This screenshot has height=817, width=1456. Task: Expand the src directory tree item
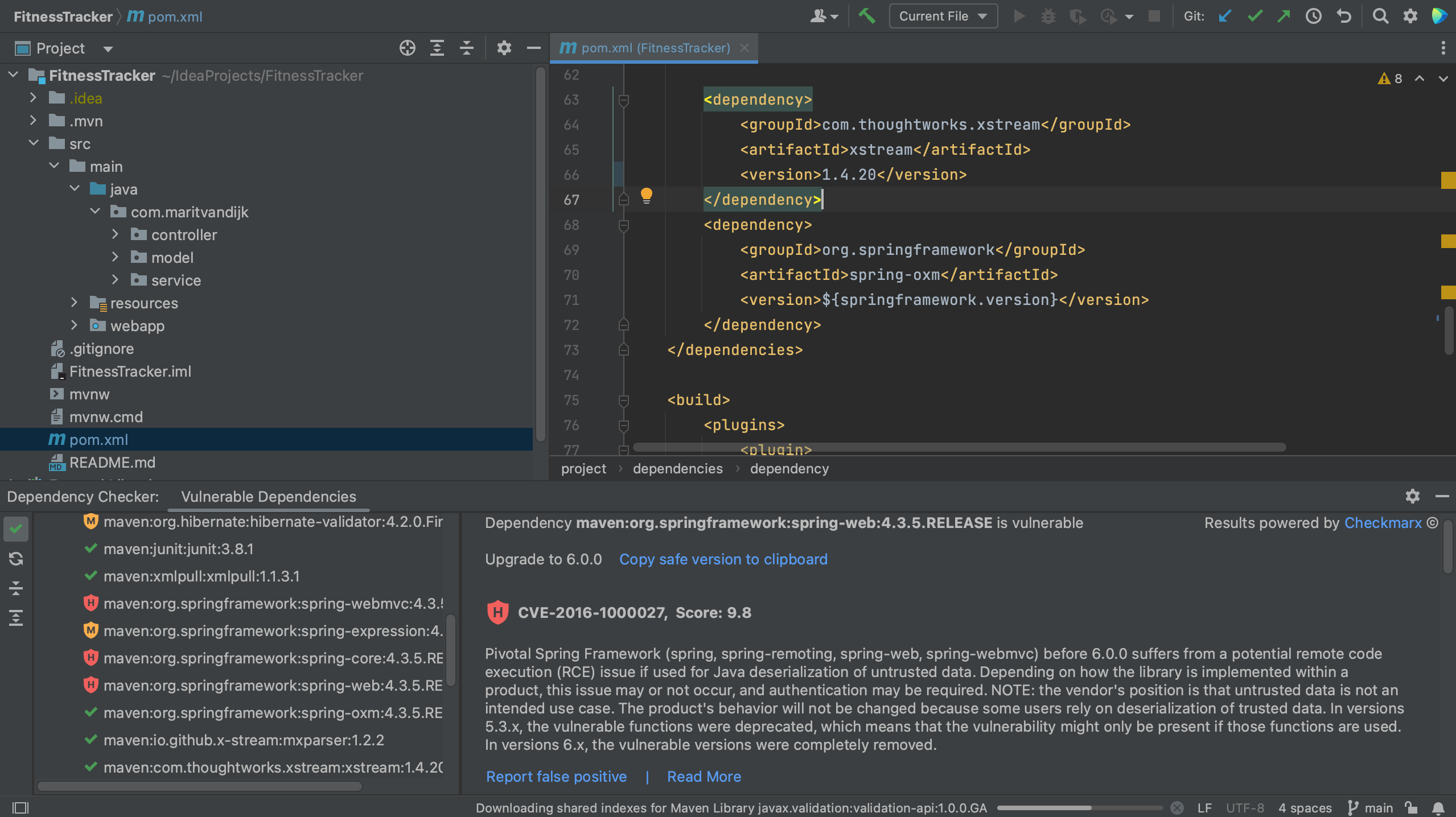click(x=33, y=143)
